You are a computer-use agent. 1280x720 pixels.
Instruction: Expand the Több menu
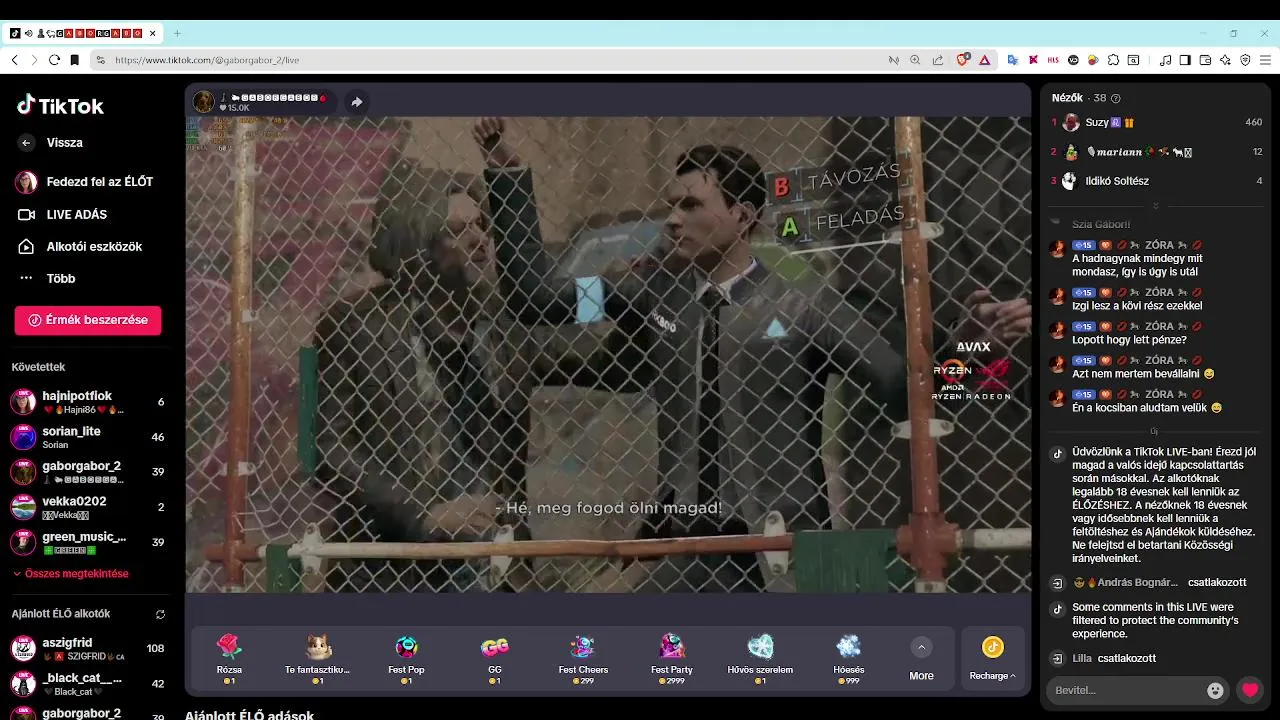(x=47, y=278)
